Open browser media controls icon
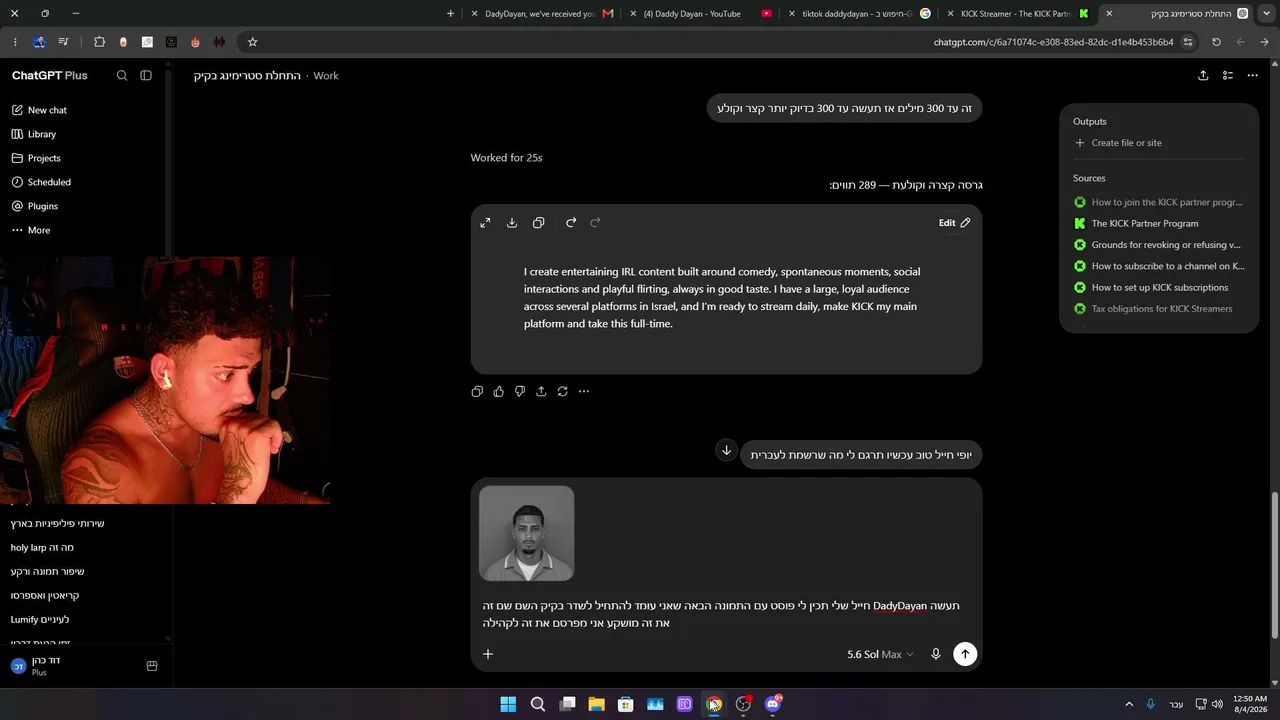This screenshot has height=720, width=1280. point(64,42)
